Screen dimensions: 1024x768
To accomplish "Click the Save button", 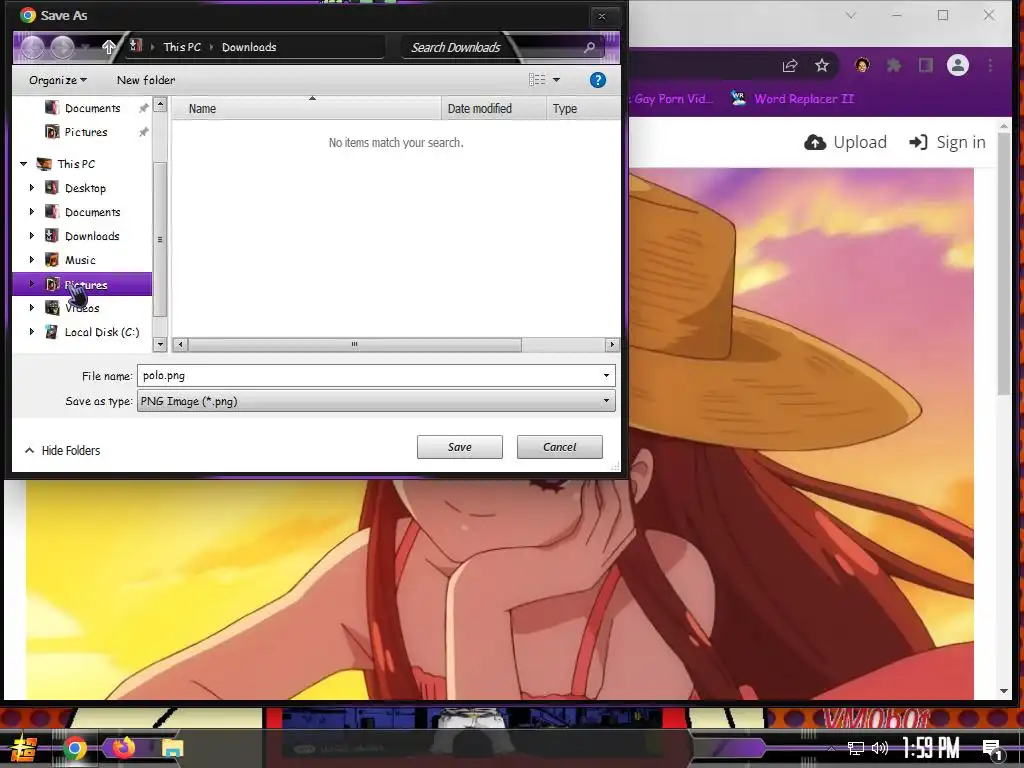I will (460, 447).
